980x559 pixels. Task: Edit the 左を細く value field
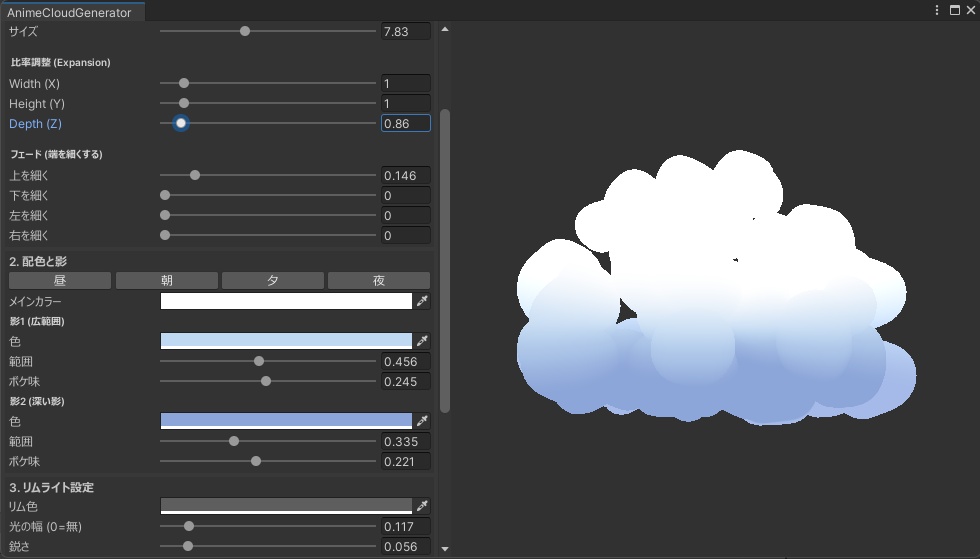(406, 216)
